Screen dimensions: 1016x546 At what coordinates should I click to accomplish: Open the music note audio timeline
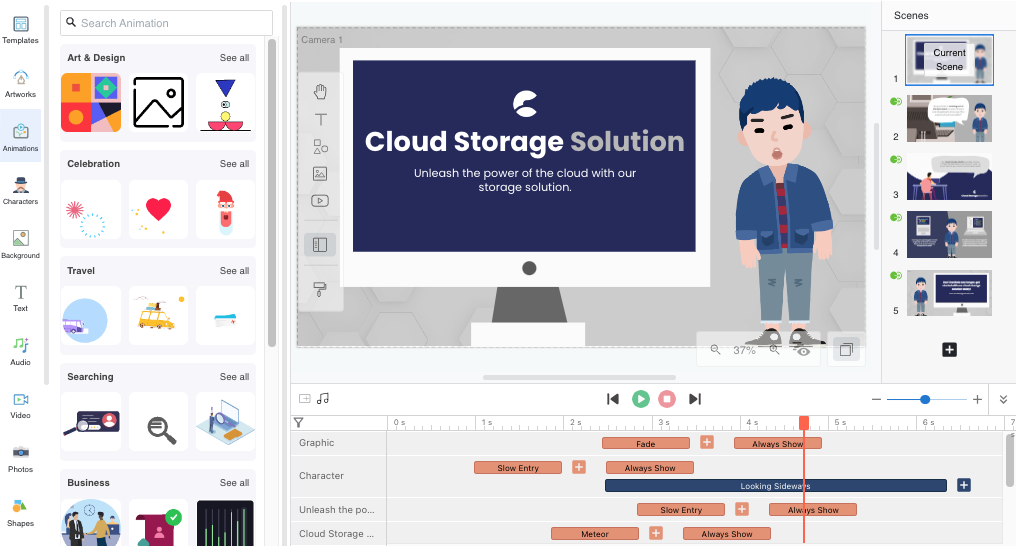pos(323,398)
